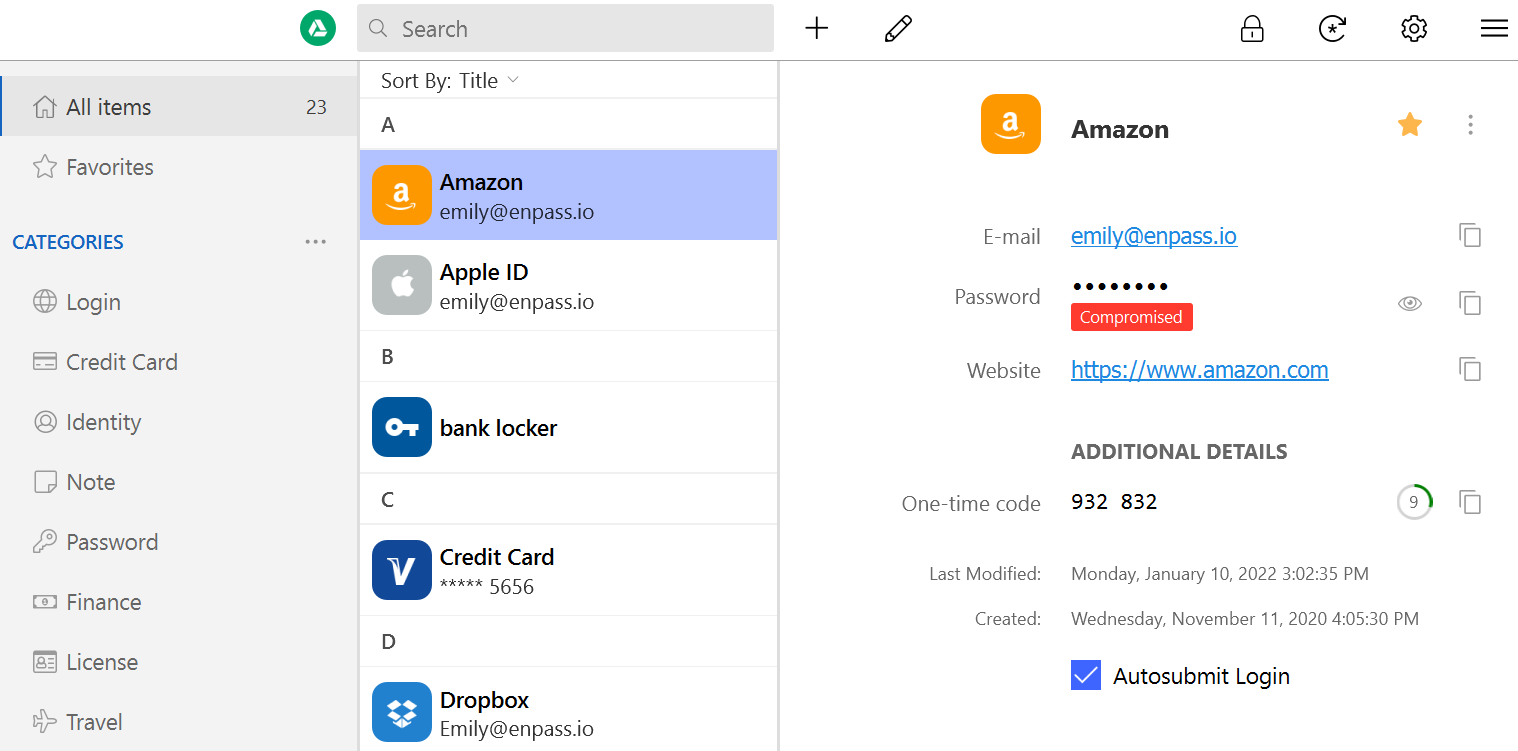Click the magnifier icon in the search bar
Image resolution: width=1518 pixels, height=751 pixels.
point(378,28)
